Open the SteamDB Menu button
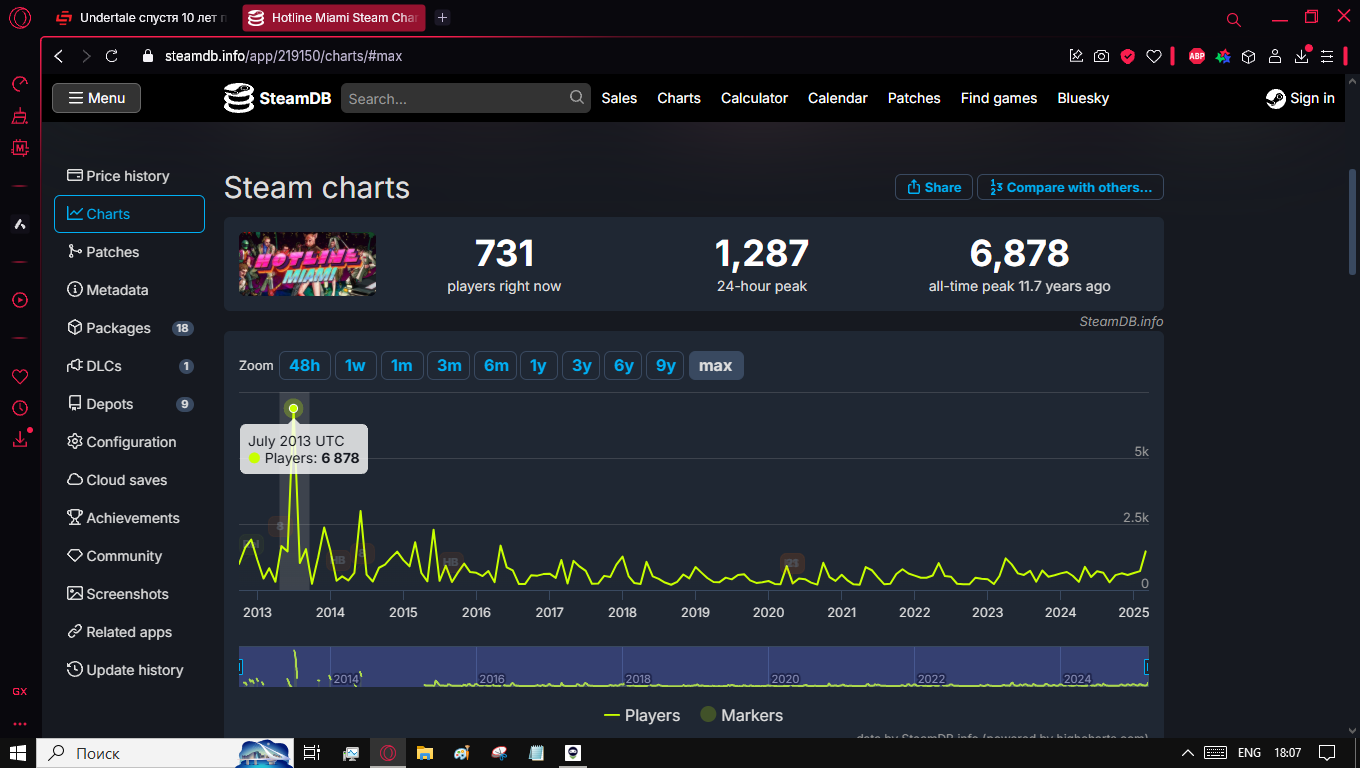This screenshot has height=768, width=1360. (x=96, y=98)
